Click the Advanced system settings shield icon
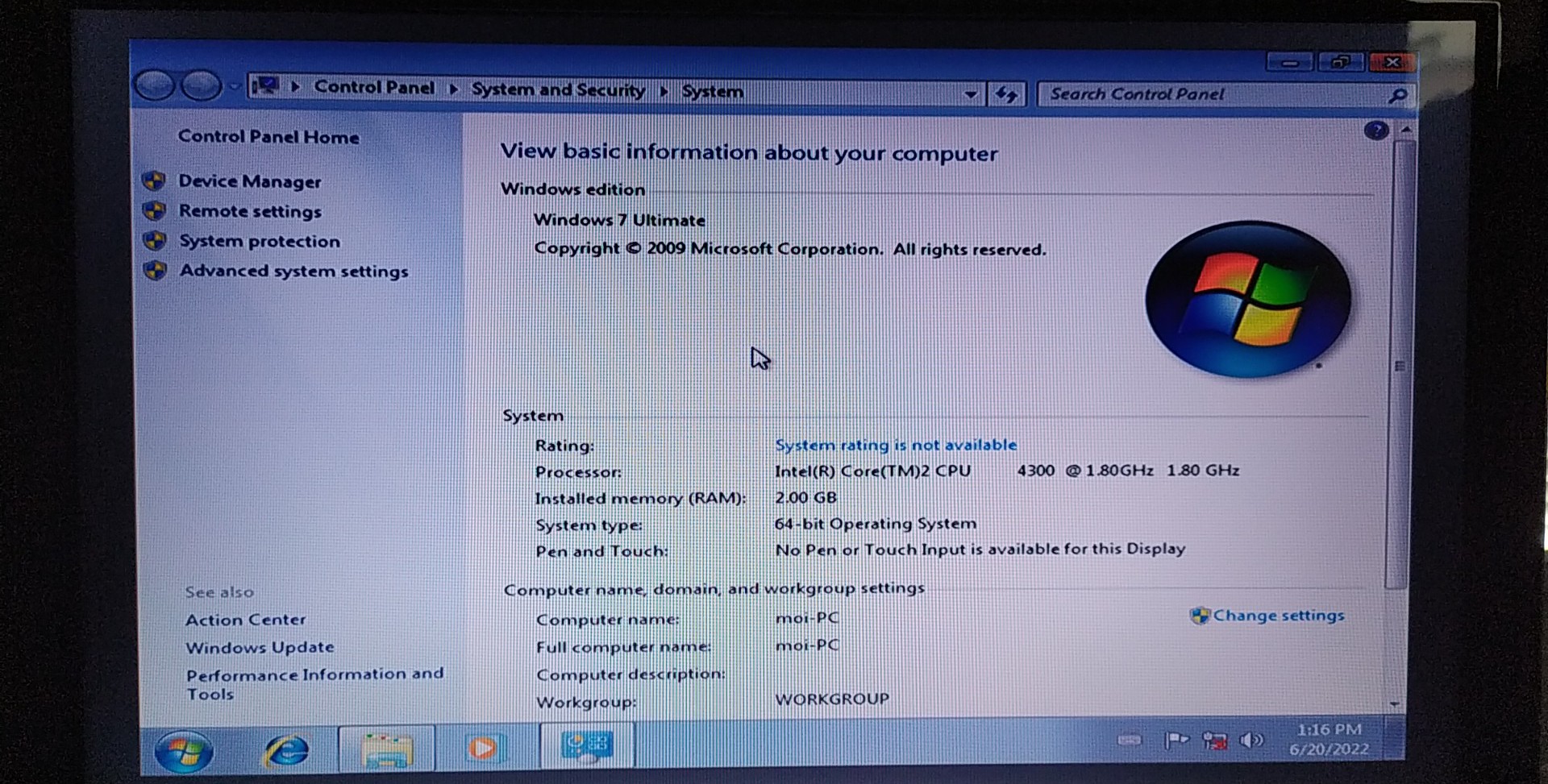 click(154, 270)
